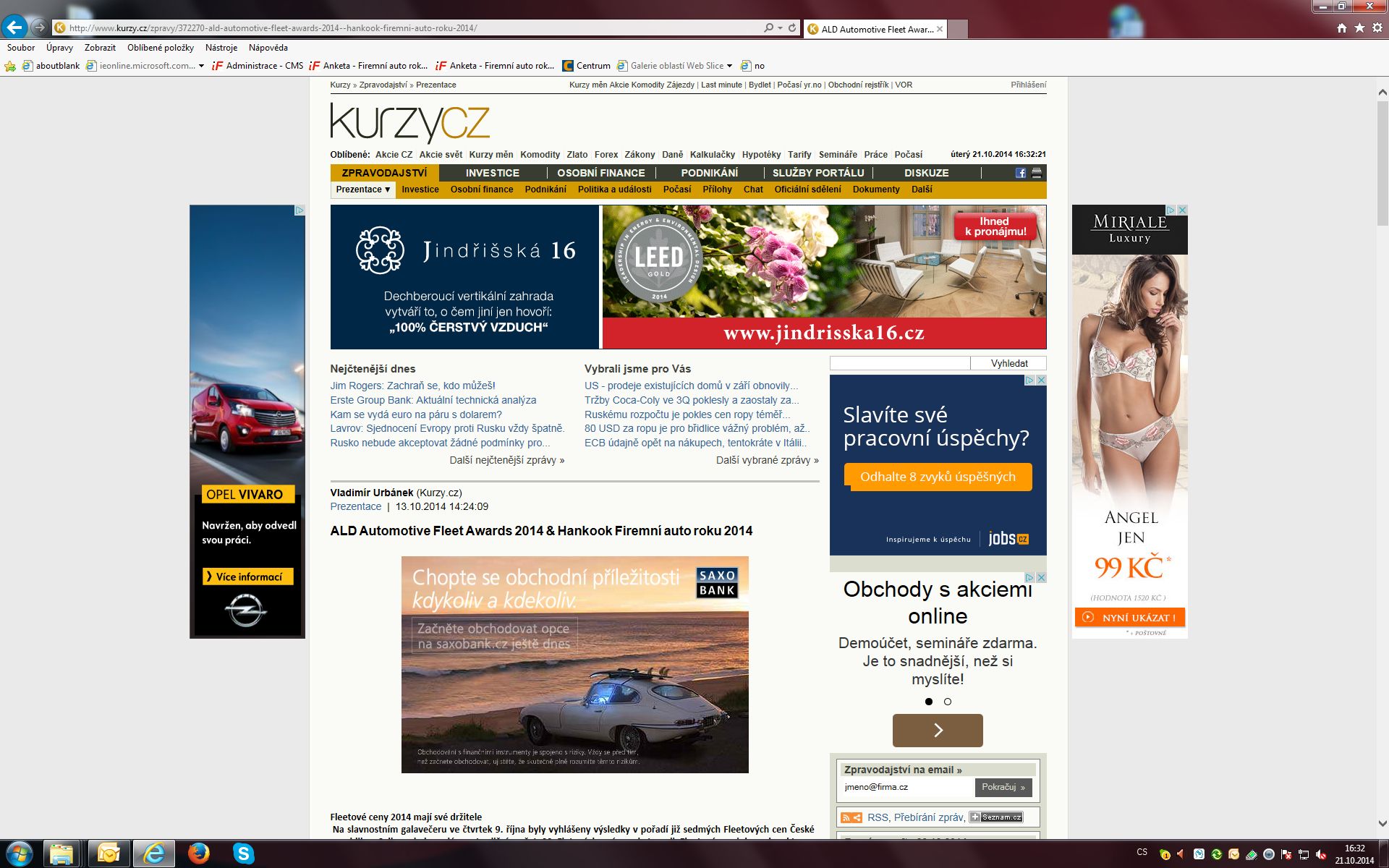Close the ALD Automotive browser tab
The width and height of the screenshot is (1389, 868).
(x=940, y=29)
